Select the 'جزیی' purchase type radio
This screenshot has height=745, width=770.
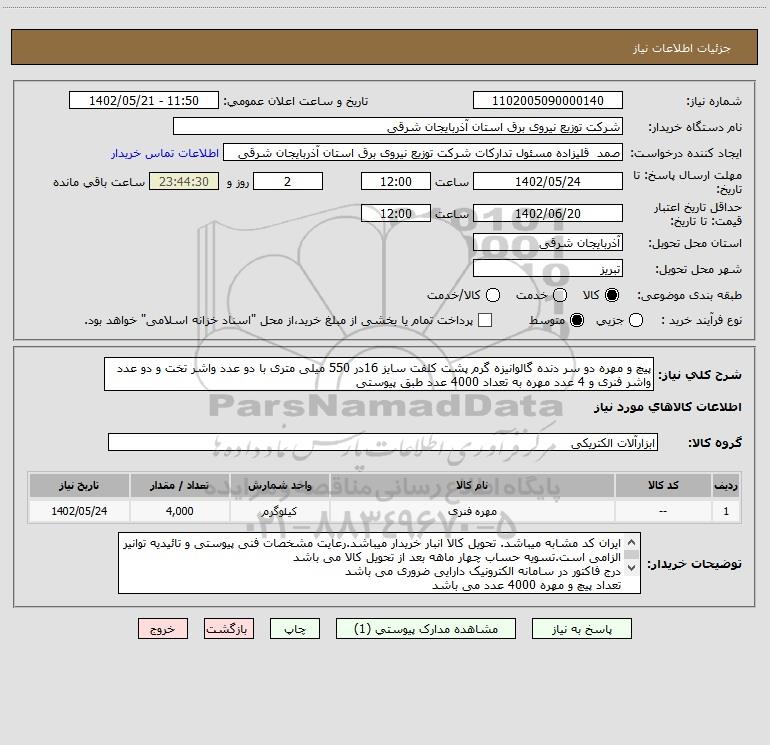pyautogui.click(x=636, y=320)
